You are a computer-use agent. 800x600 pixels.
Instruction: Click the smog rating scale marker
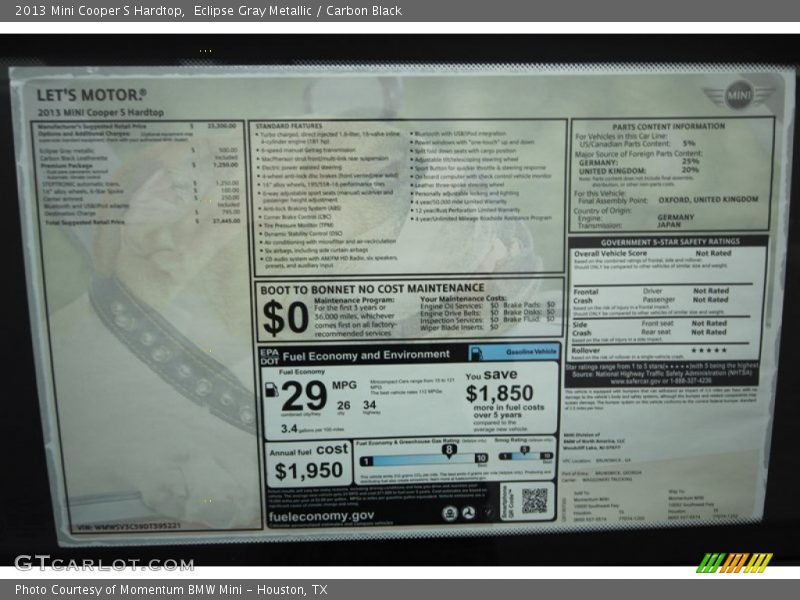pos(524,451)
